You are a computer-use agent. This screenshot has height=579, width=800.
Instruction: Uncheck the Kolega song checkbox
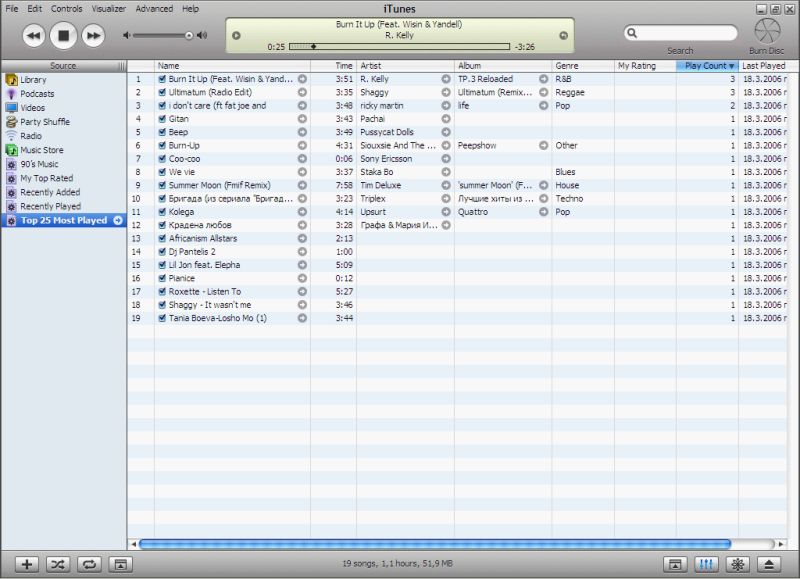point(162,212)
